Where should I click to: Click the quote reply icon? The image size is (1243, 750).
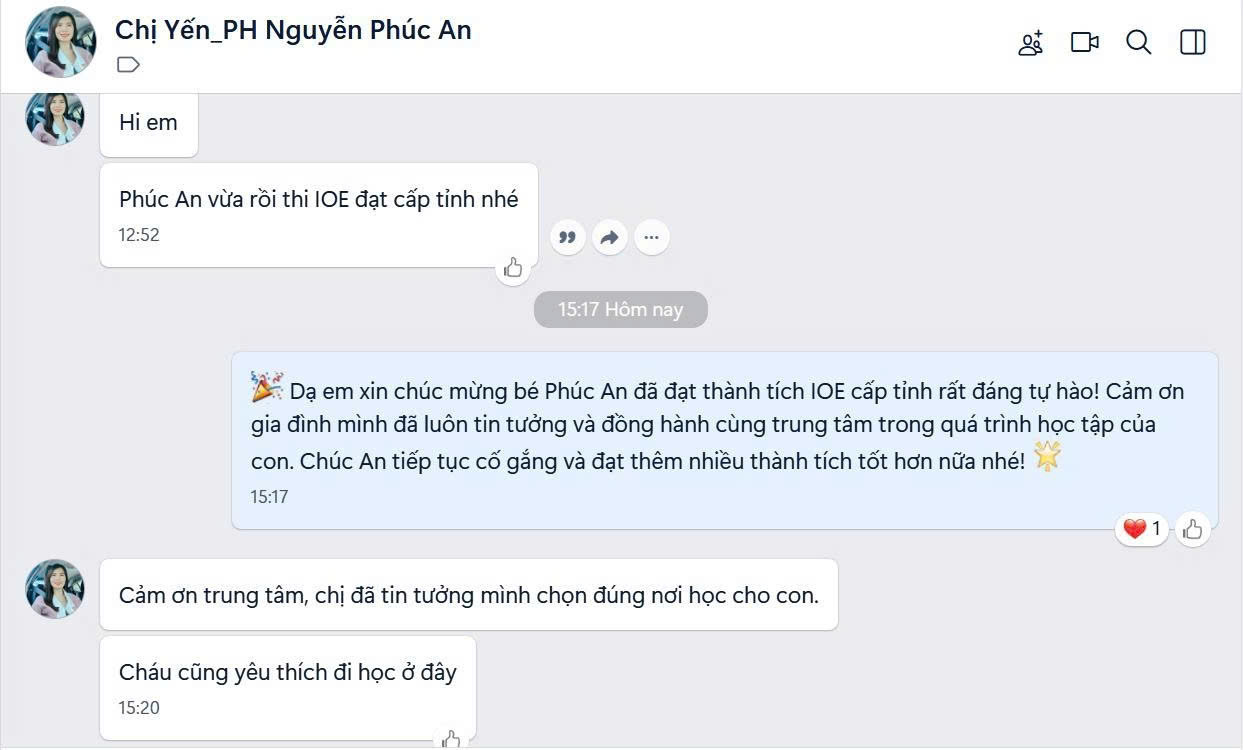pos(568,237)
